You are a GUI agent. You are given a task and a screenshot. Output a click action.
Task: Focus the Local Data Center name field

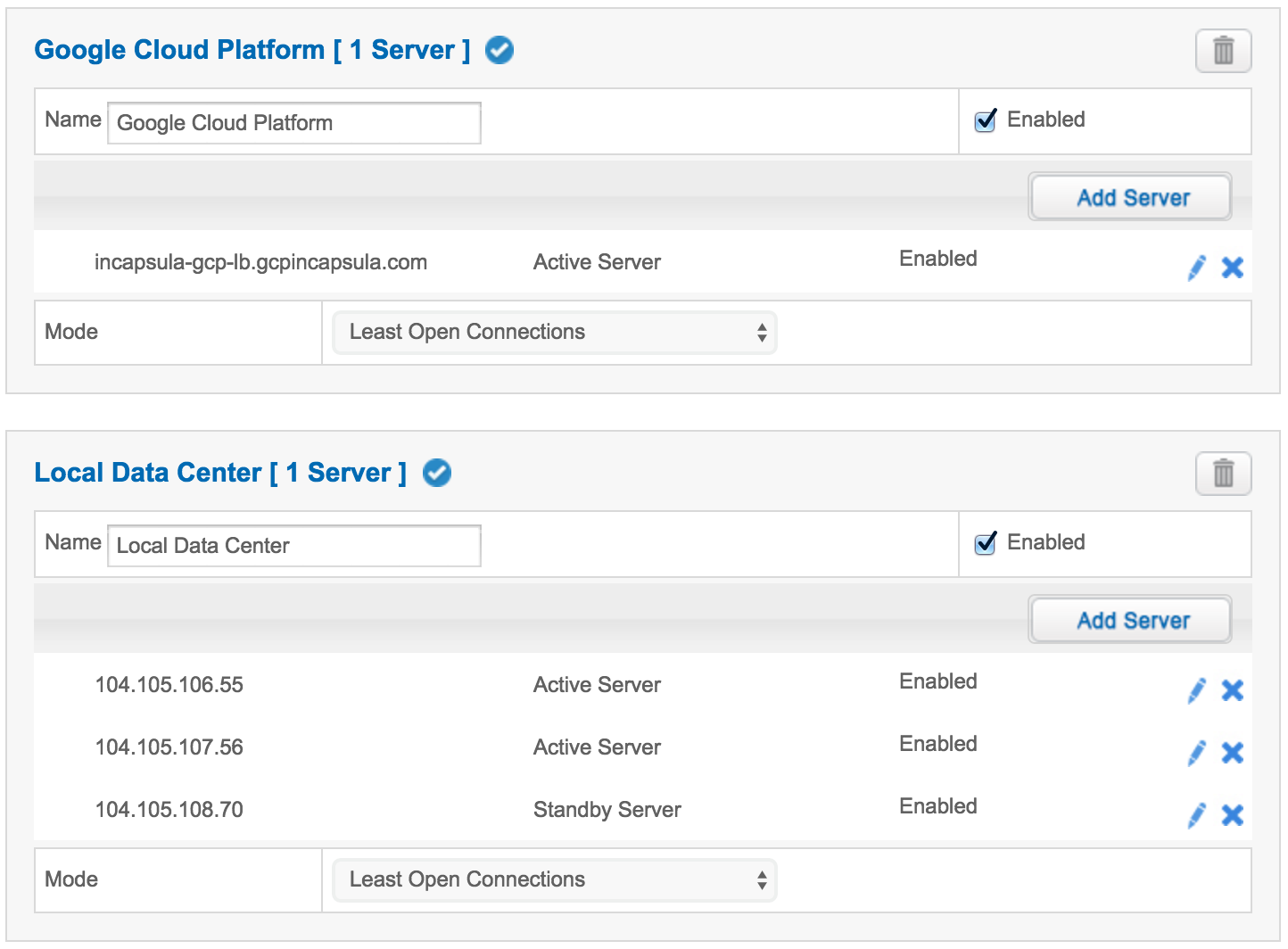[x=293, y=546]
